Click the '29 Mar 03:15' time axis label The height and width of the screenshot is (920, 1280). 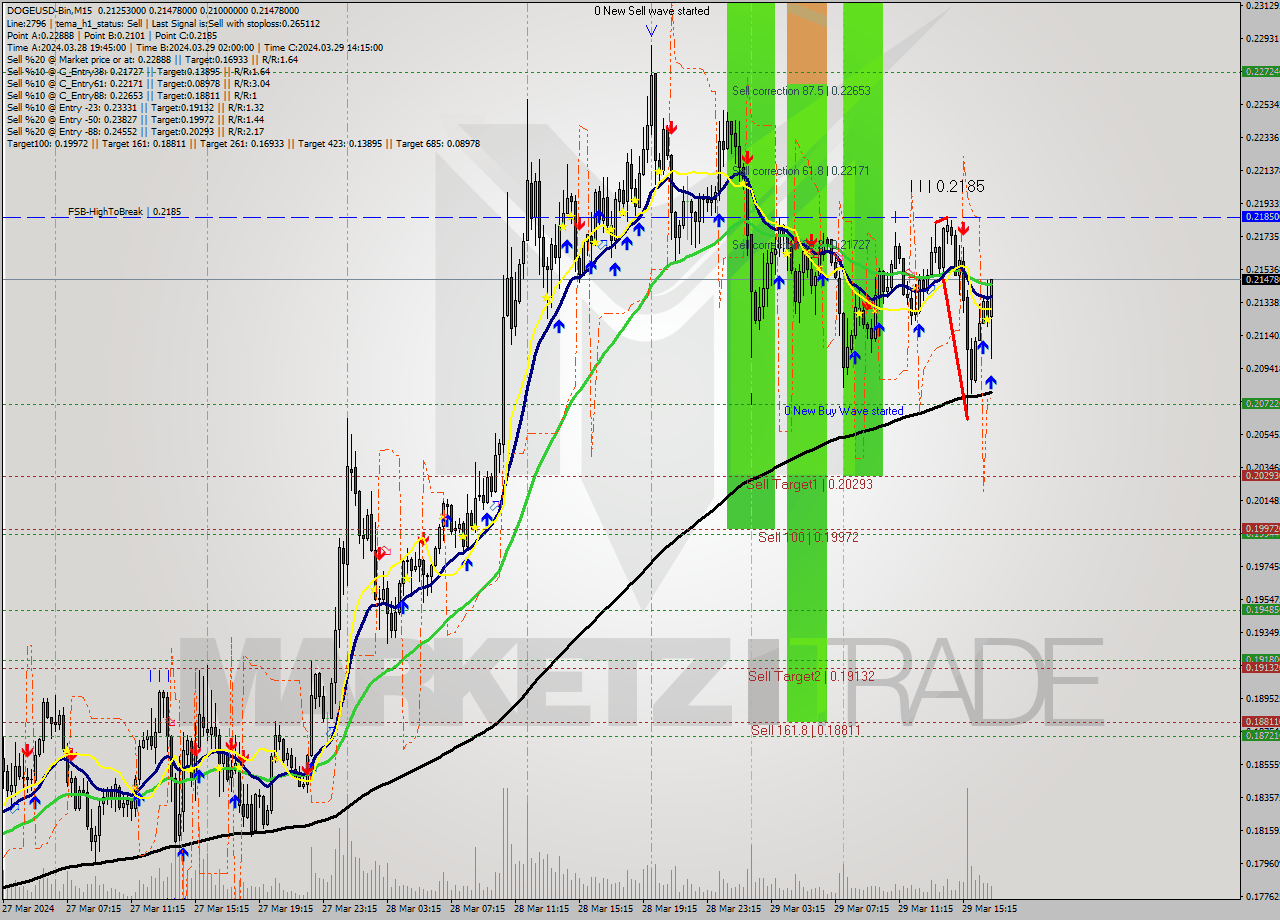(x=798, y=910)
